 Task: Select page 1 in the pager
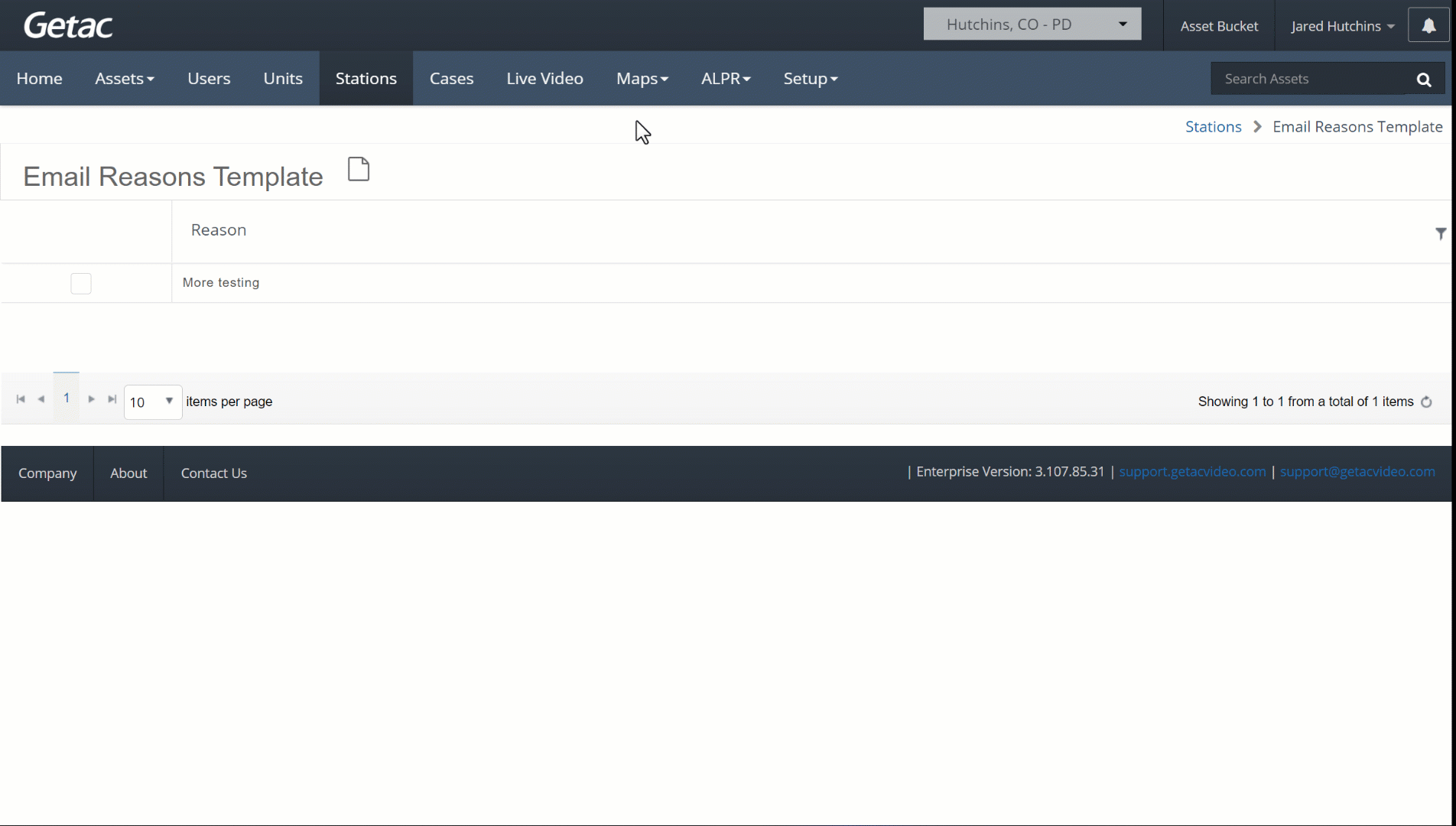tap(67, 398)
